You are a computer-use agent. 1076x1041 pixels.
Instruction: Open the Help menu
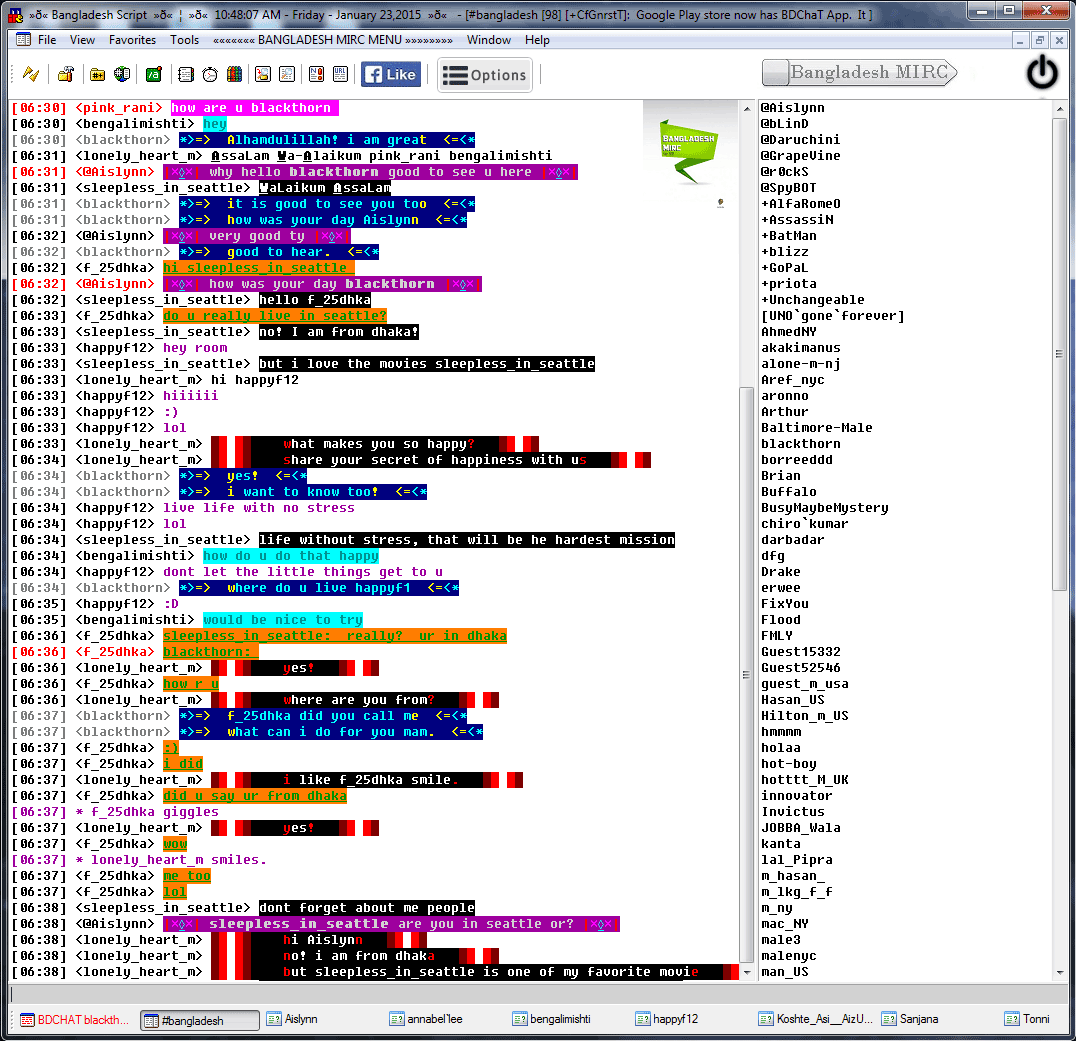537,40
